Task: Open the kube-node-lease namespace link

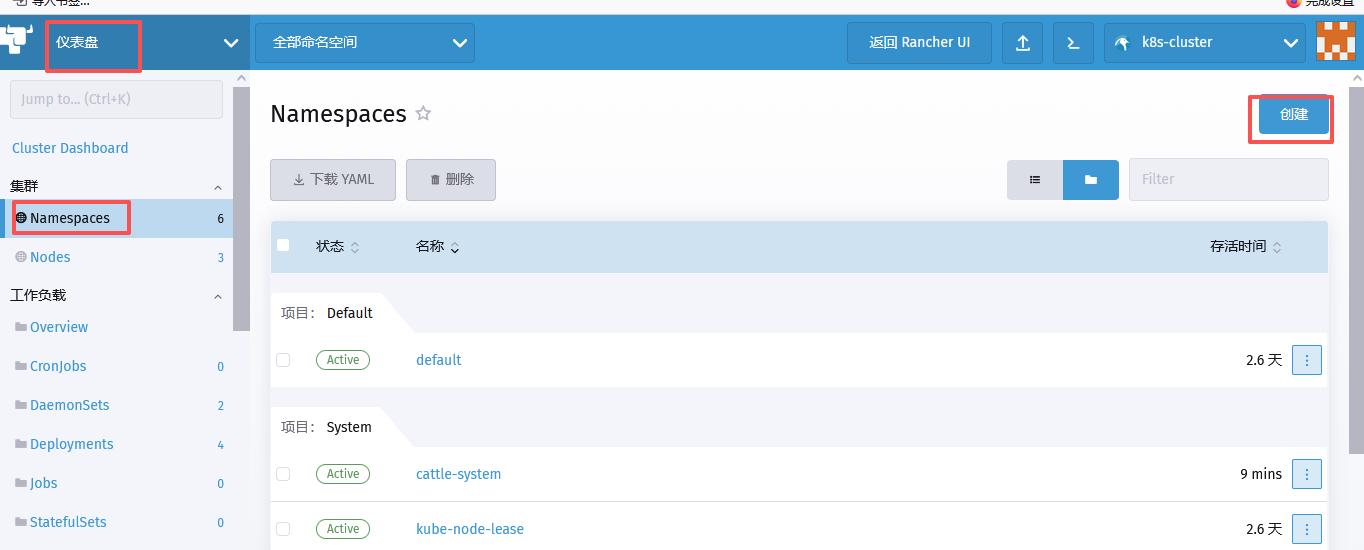Action: pyautogui.click(x=470, y=529)
